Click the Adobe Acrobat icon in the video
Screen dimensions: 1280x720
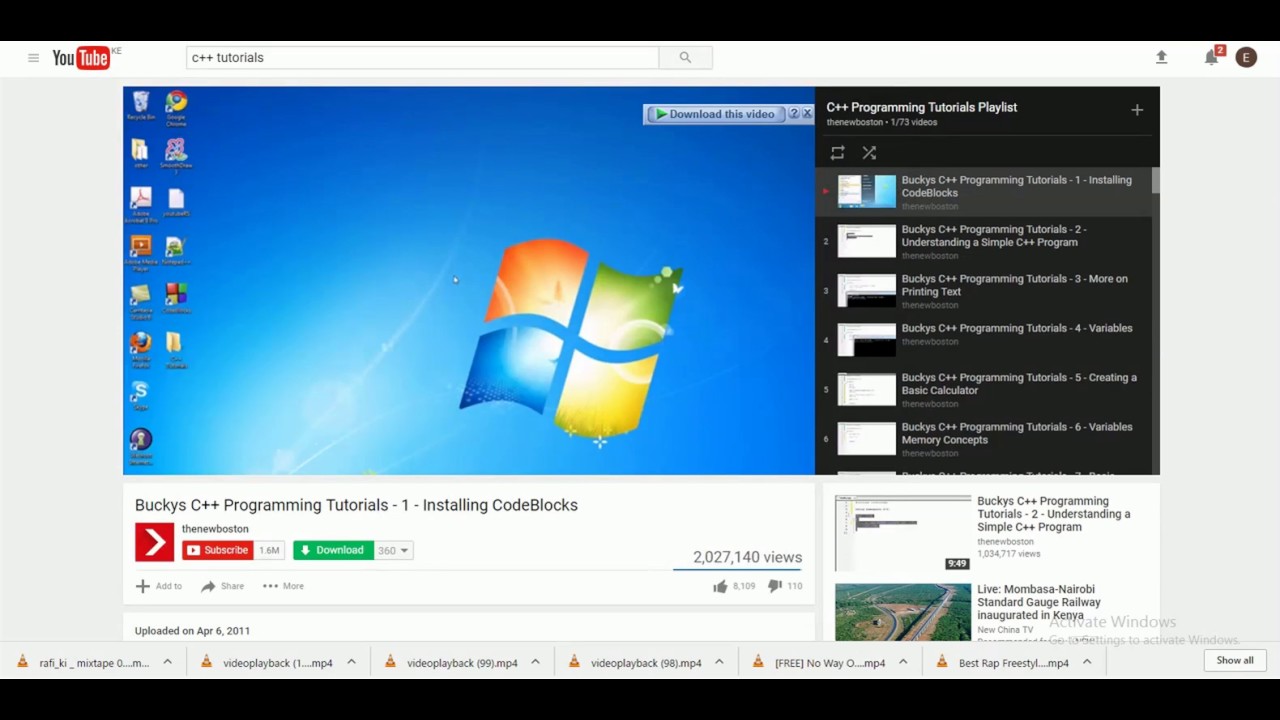point(141,203)
